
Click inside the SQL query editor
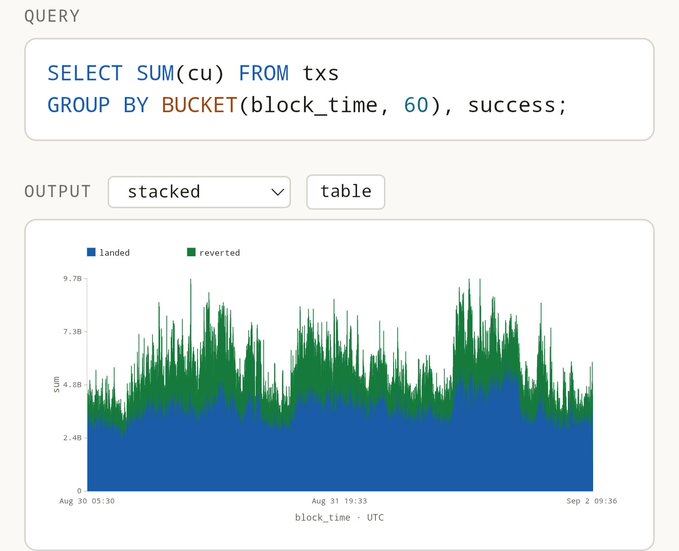click(339, 89)
